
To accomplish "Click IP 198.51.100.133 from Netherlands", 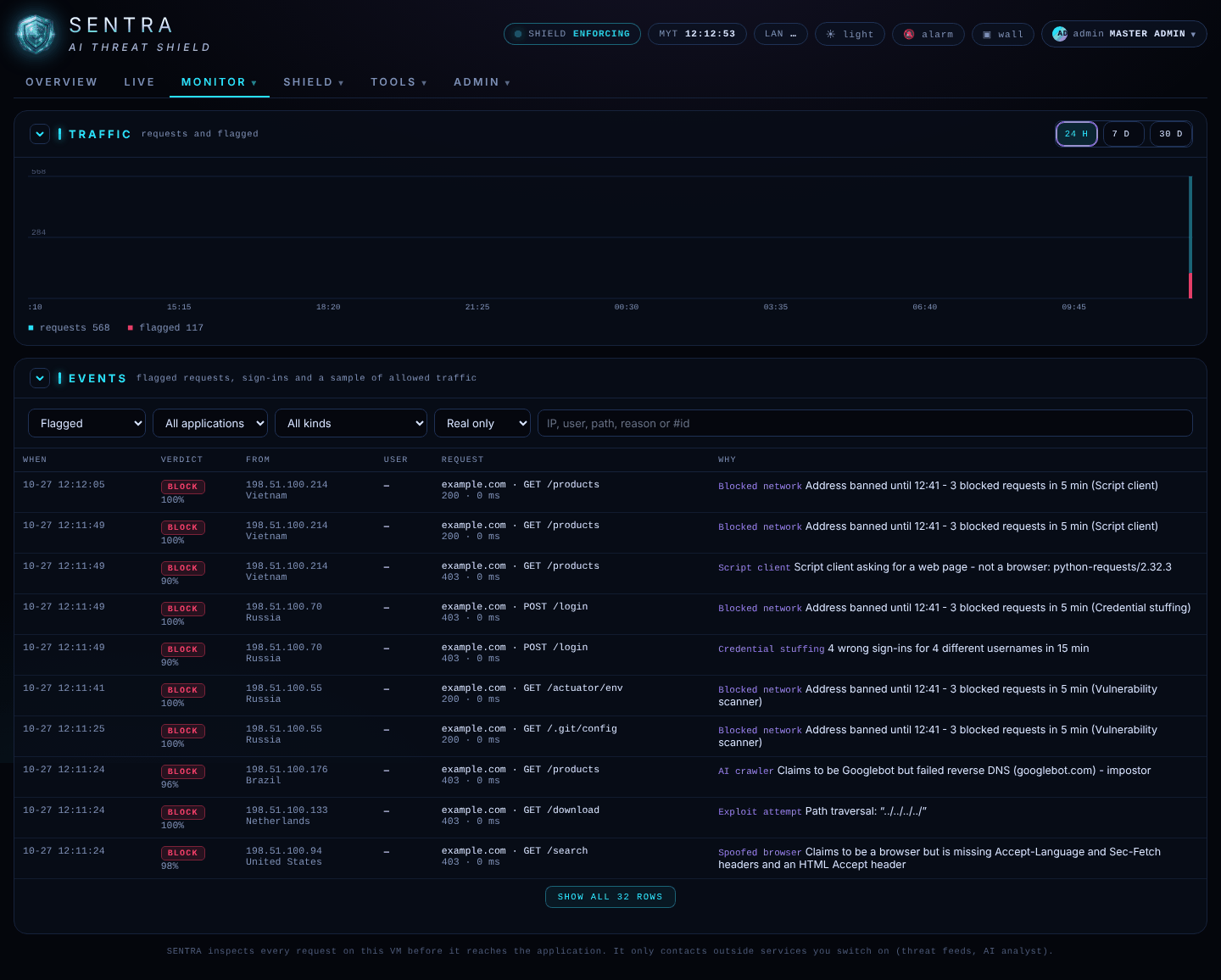I will (x=287, y=810).
